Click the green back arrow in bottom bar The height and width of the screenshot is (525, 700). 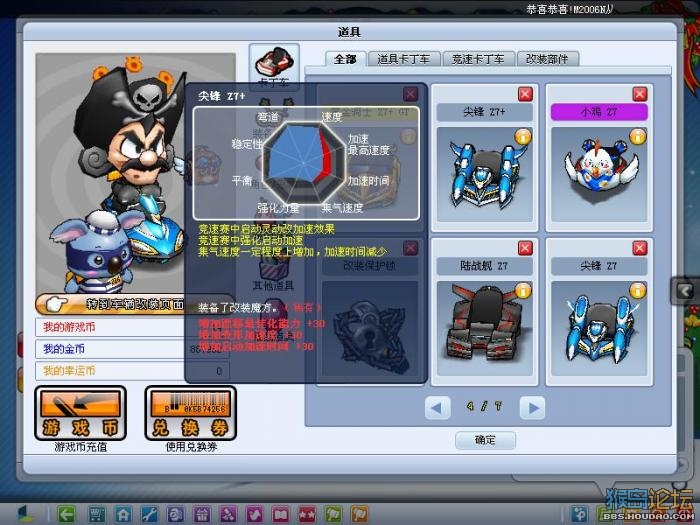[67, 515]
